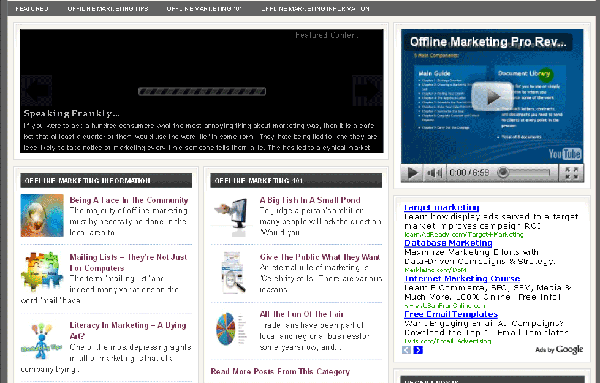Click the large play overlay on the video
600x383 pixels.
click(492, 97)
